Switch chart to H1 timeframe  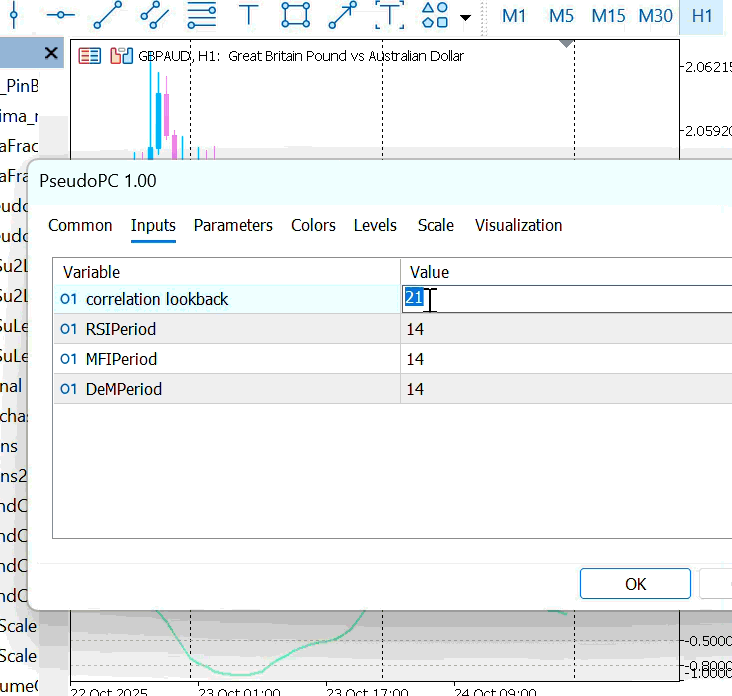tap(702, 16)
